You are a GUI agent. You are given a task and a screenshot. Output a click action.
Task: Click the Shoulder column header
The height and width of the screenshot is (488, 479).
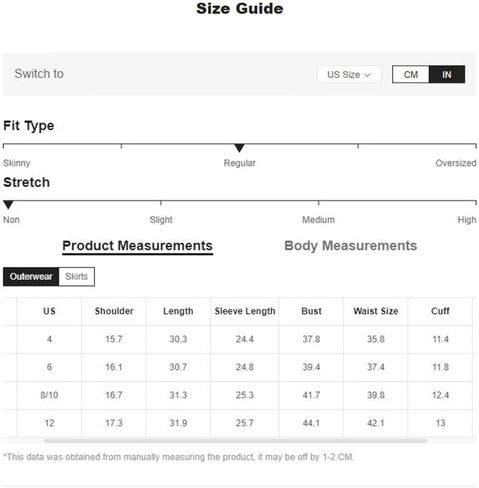pyautogui.click(x=114, y=311)
